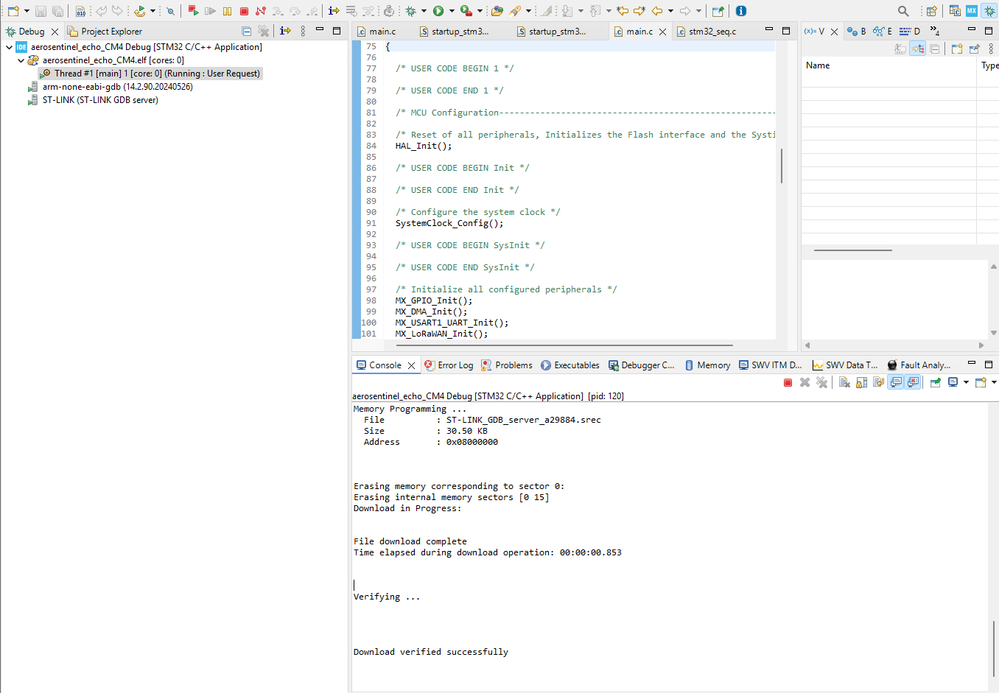Open the Back navigation history dropdown

[670, 11]
